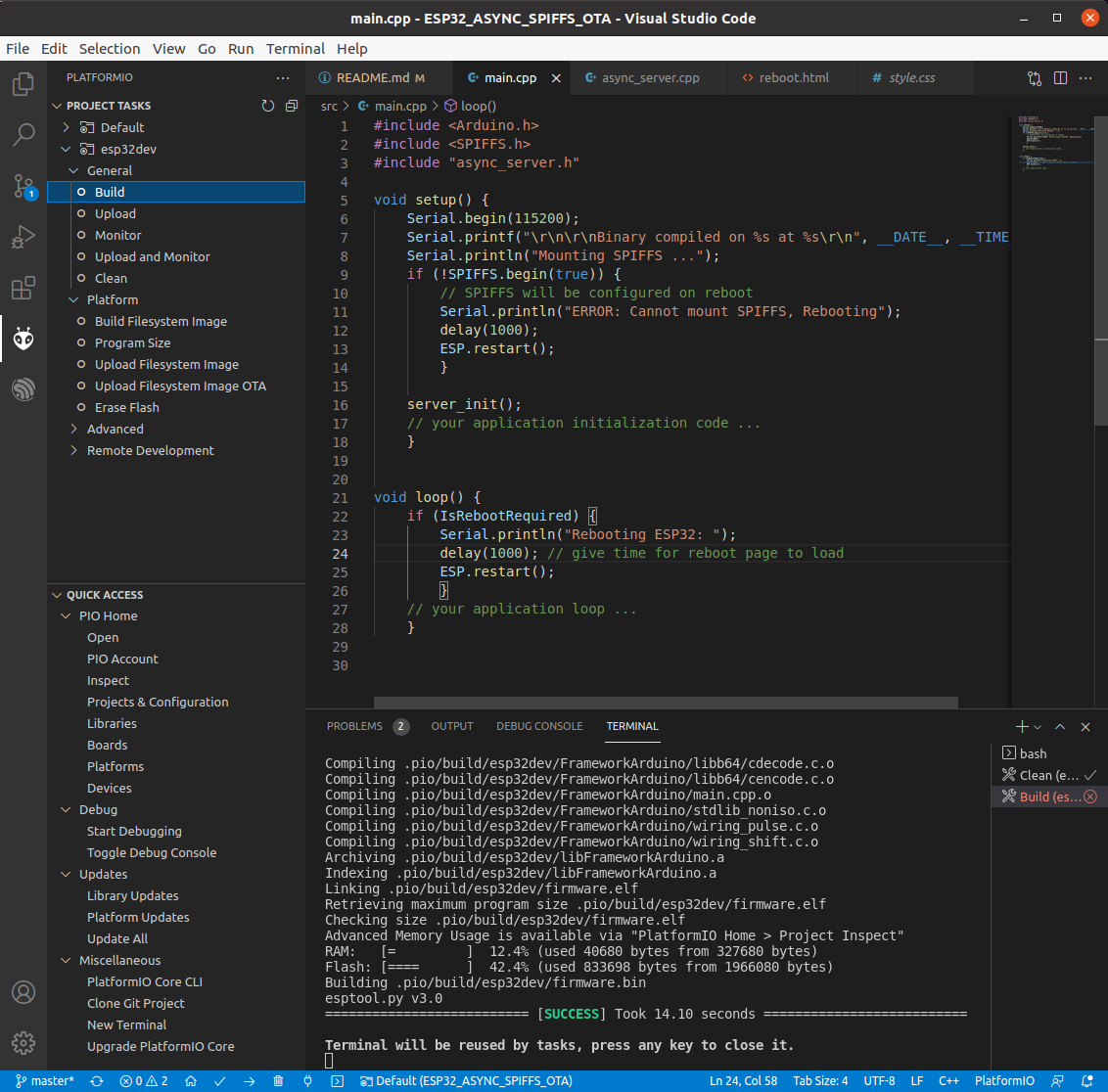Open Projects & Configuration in quick access
The width and height of the screenshot is (1108, 1092).
[x=176, y=703]
